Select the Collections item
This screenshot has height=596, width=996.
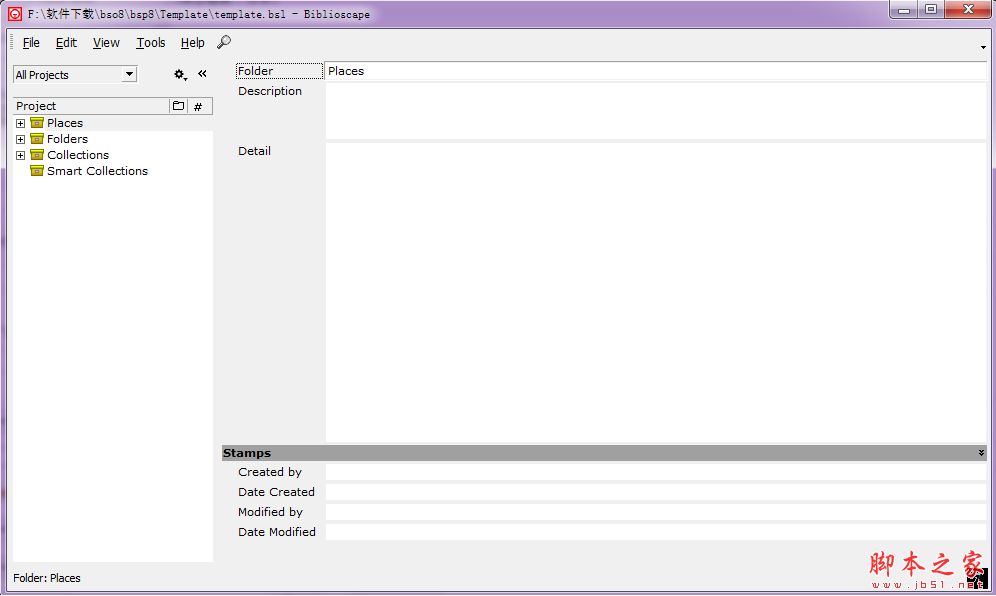(78, 154)
